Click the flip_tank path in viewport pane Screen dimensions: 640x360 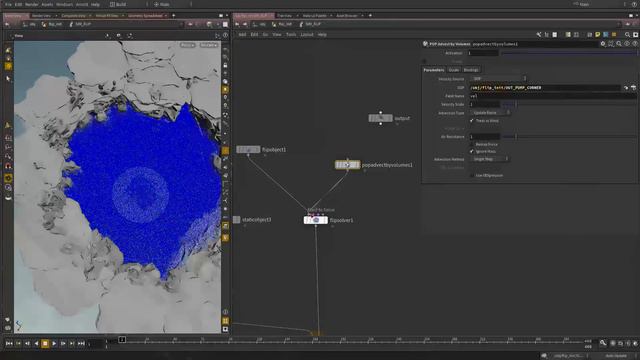[53, 24]
